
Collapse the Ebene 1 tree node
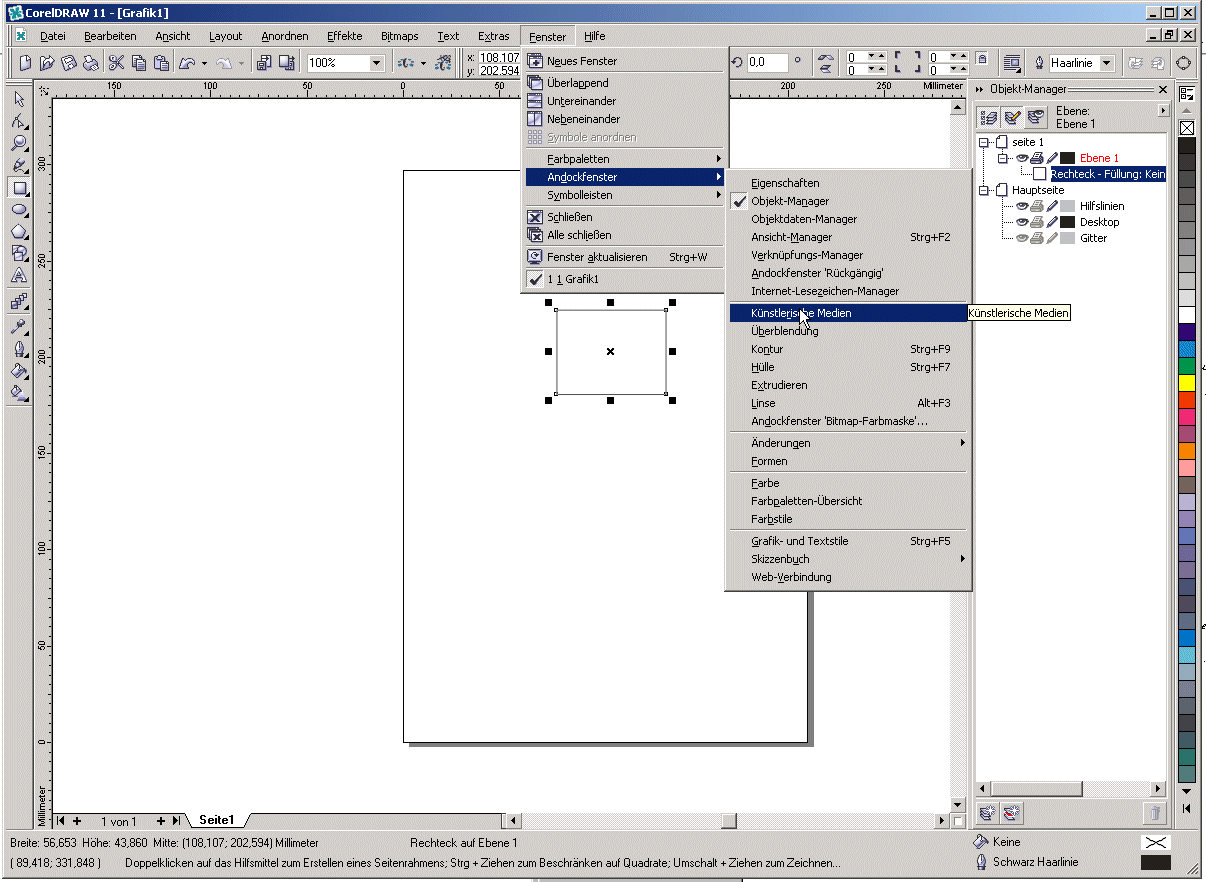pyautogui.click(x=1001, y=158)
